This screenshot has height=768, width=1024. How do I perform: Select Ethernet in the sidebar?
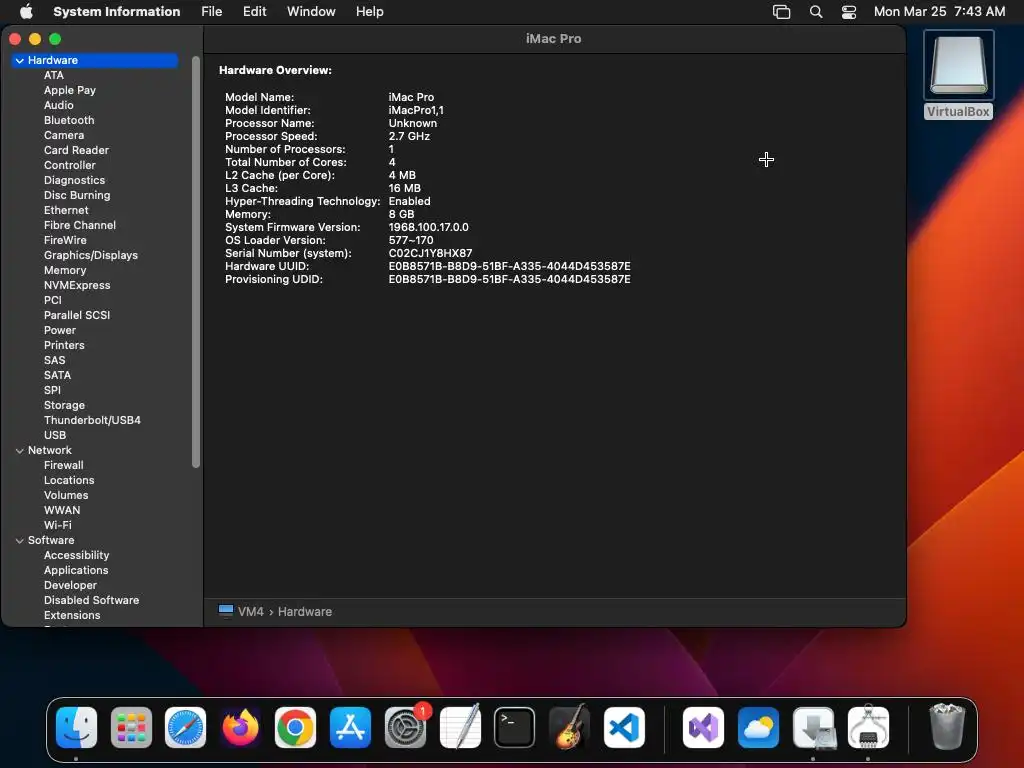pos(66,210)
